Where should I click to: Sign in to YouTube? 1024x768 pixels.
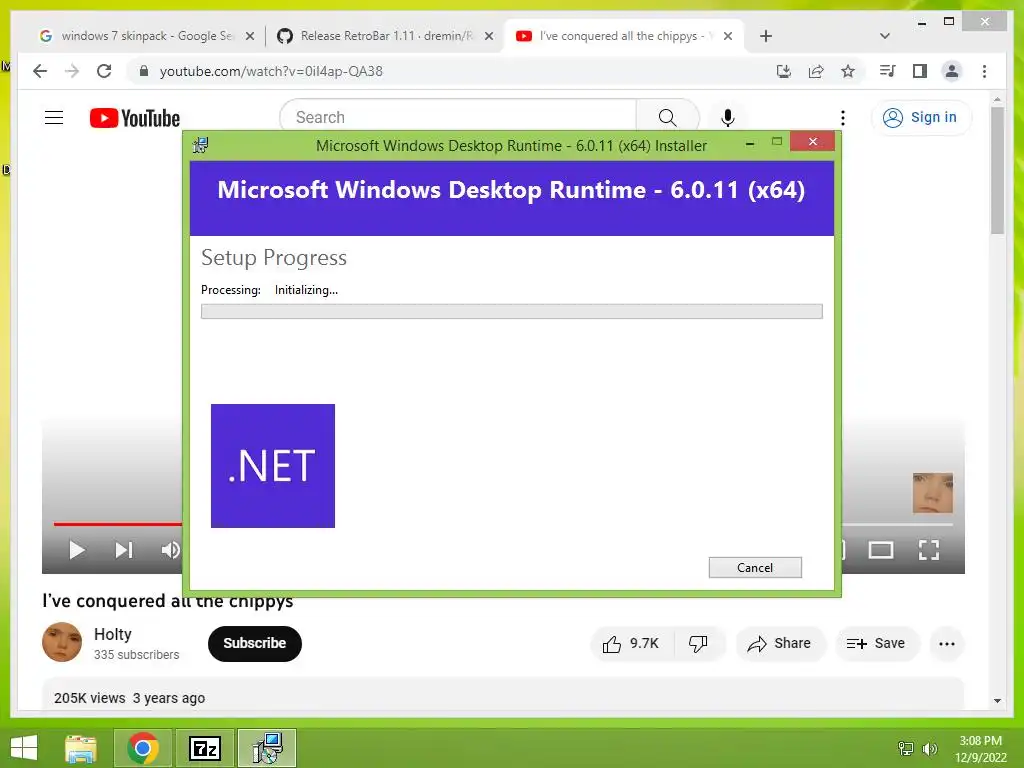(921, 118)
